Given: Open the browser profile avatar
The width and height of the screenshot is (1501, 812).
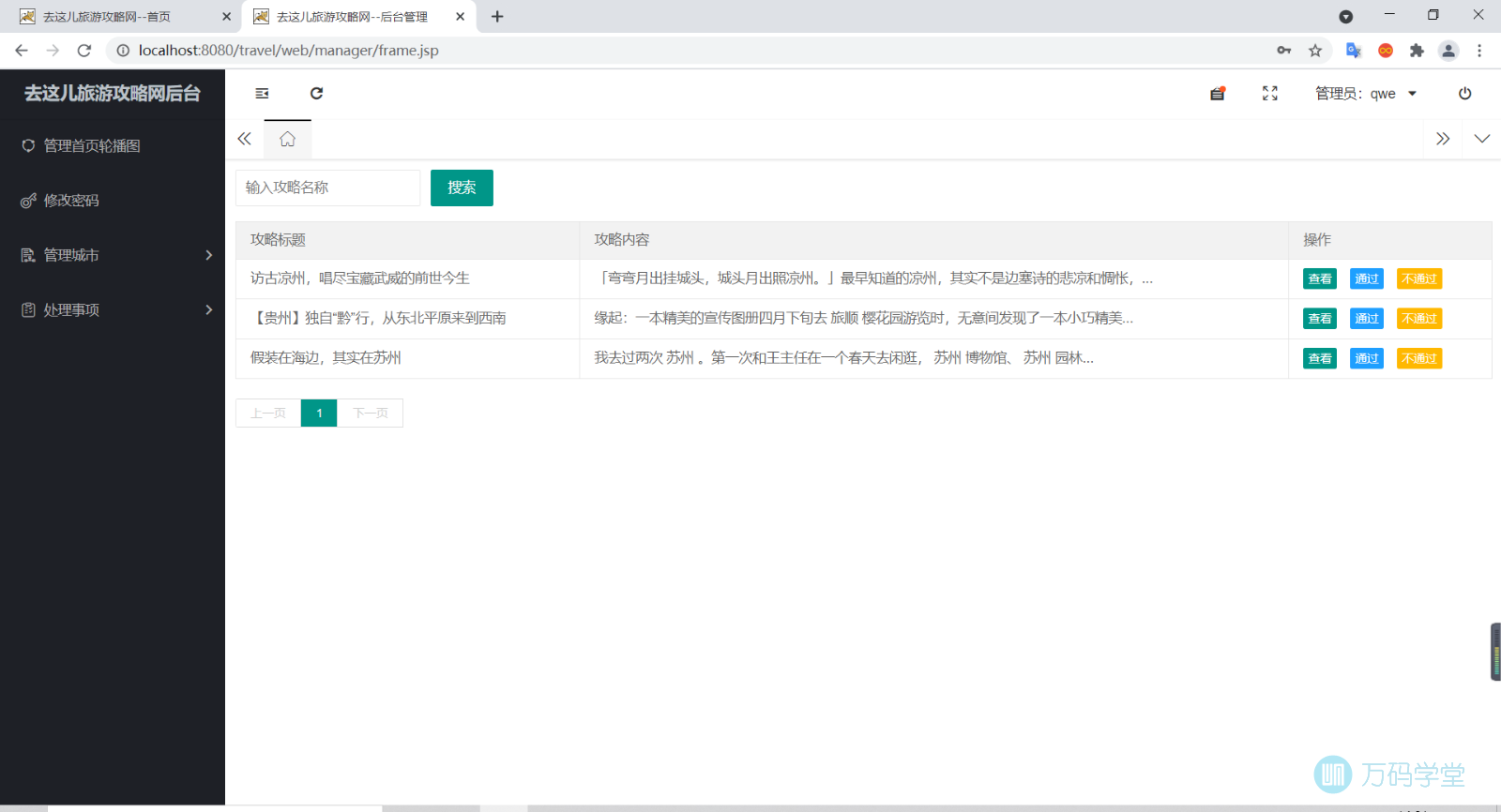Looking at the screenshot, I should pyautogui.click(x=1448, y=51).
